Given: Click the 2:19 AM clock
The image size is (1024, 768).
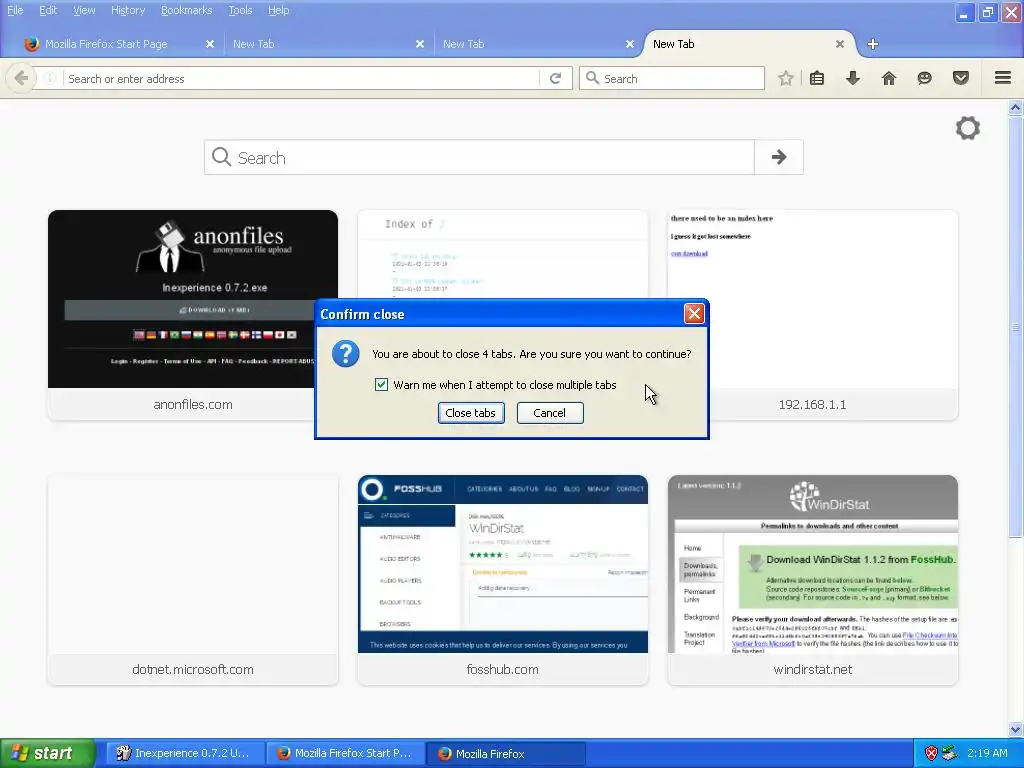Looking at the screenshot, I should [987, 753].
